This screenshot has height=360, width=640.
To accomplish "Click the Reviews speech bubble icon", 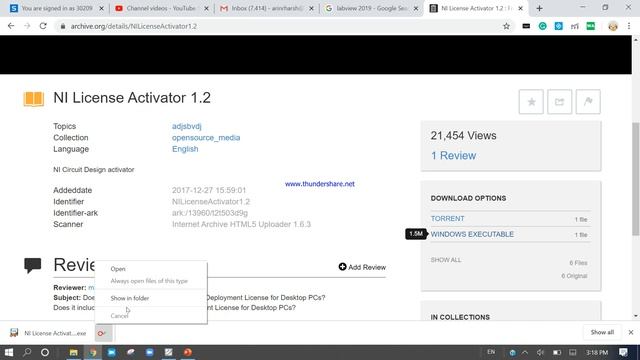I will 33,265.
